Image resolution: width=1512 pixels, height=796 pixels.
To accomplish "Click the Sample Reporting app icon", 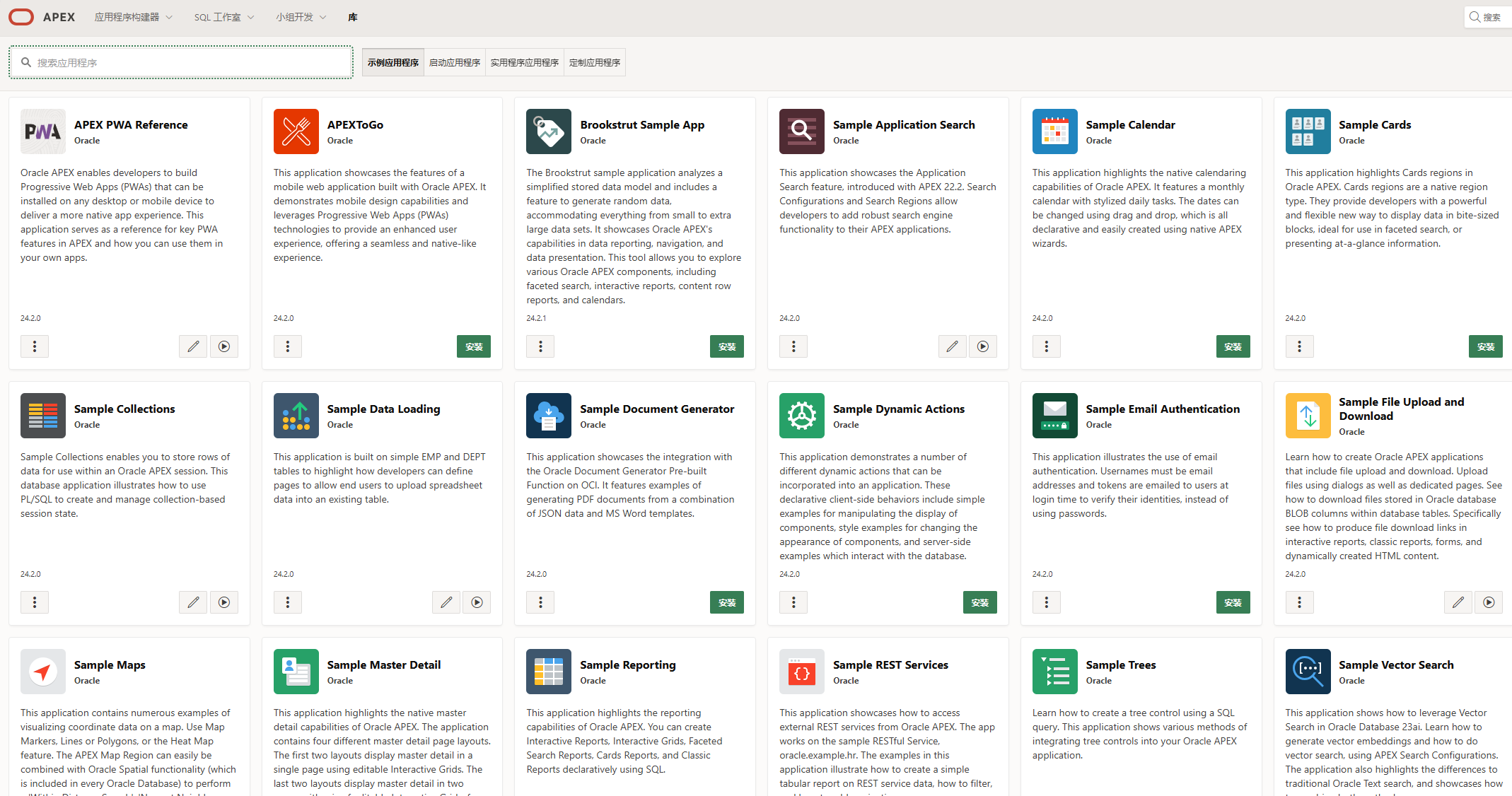I will coord(549,672).
